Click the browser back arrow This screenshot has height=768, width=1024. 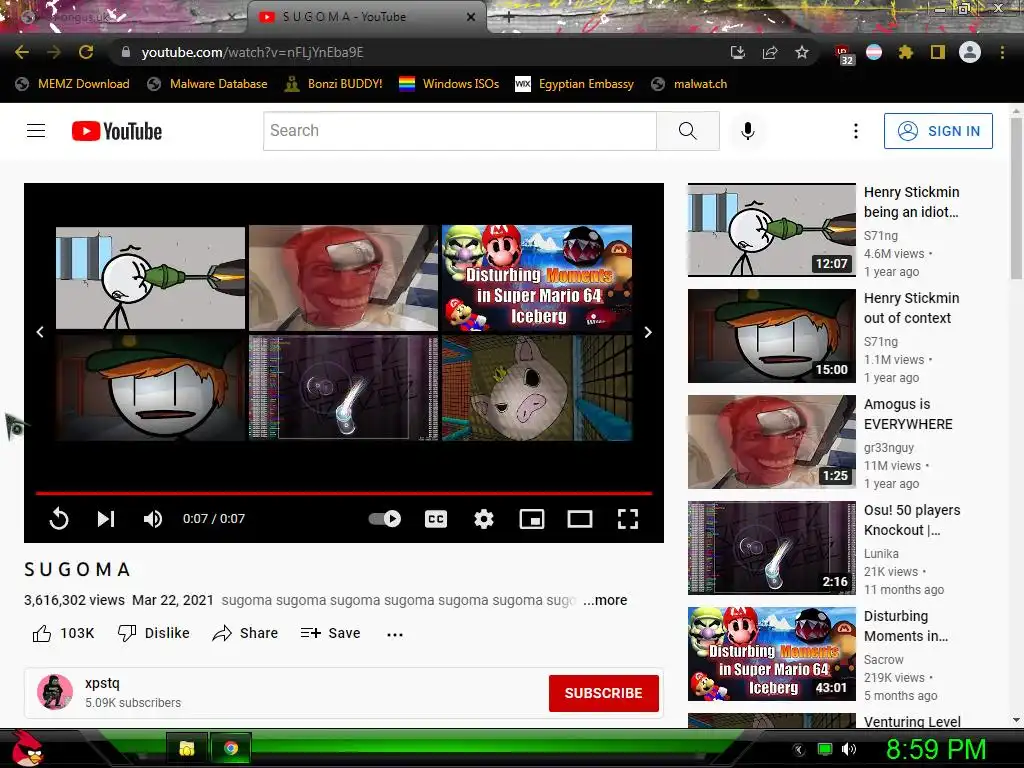coord(22,52)
